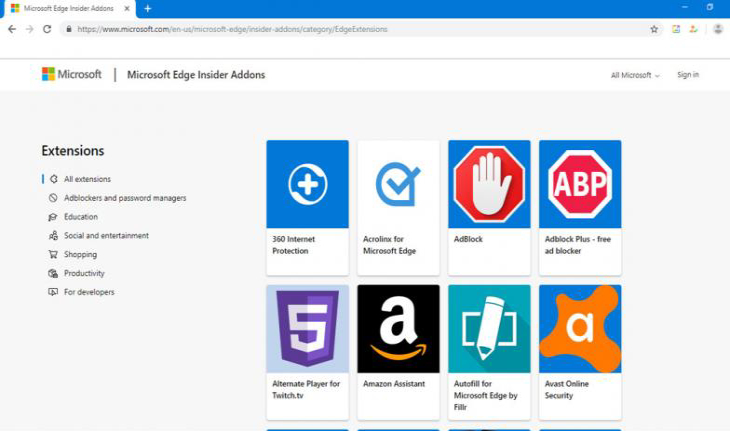
Task: Close the Microsoft Edge Insider Addons tab
Action: (127, 8)
